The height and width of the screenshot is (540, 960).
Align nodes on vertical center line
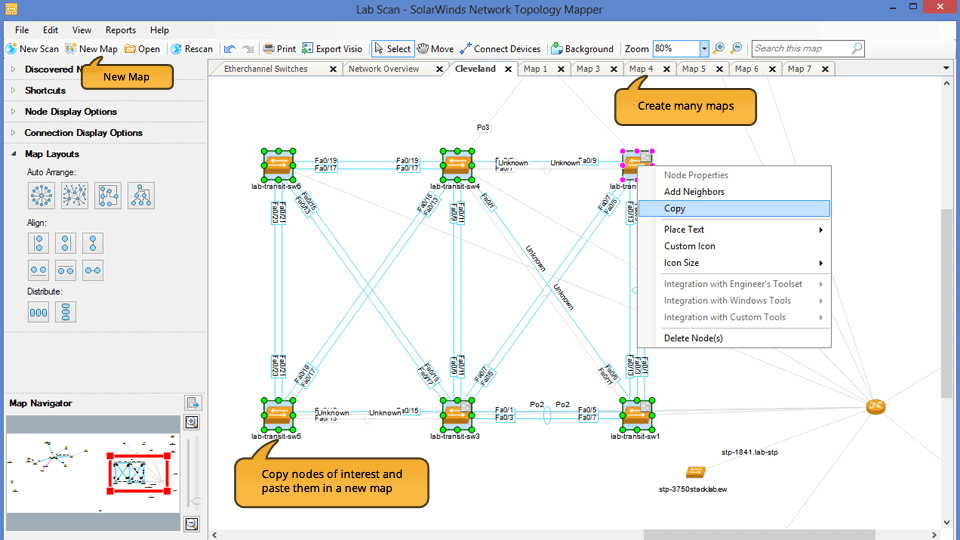[92, 243]
